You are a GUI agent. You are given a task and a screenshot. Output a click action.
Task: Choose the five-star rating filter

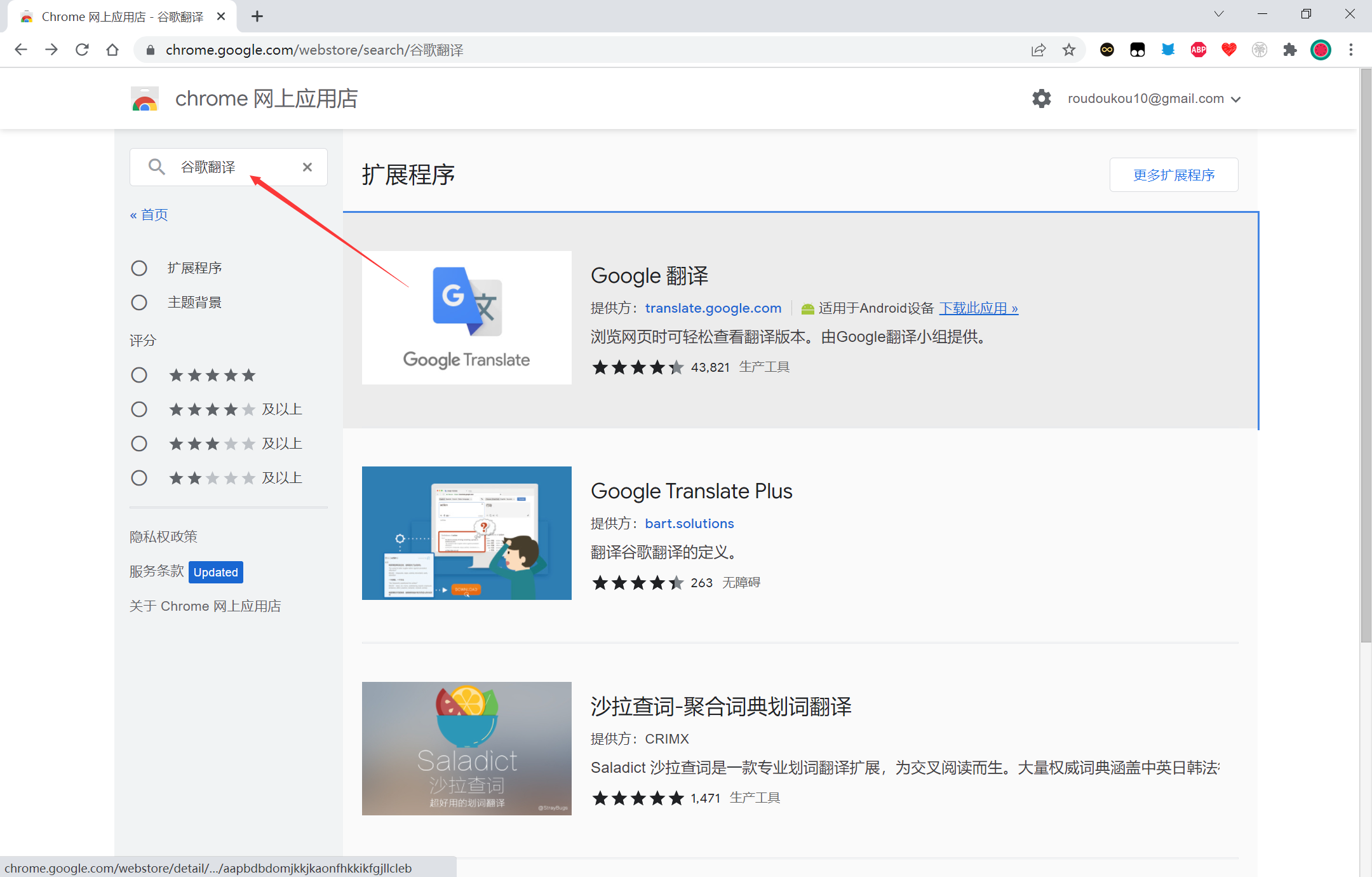(x=139, y=375)
